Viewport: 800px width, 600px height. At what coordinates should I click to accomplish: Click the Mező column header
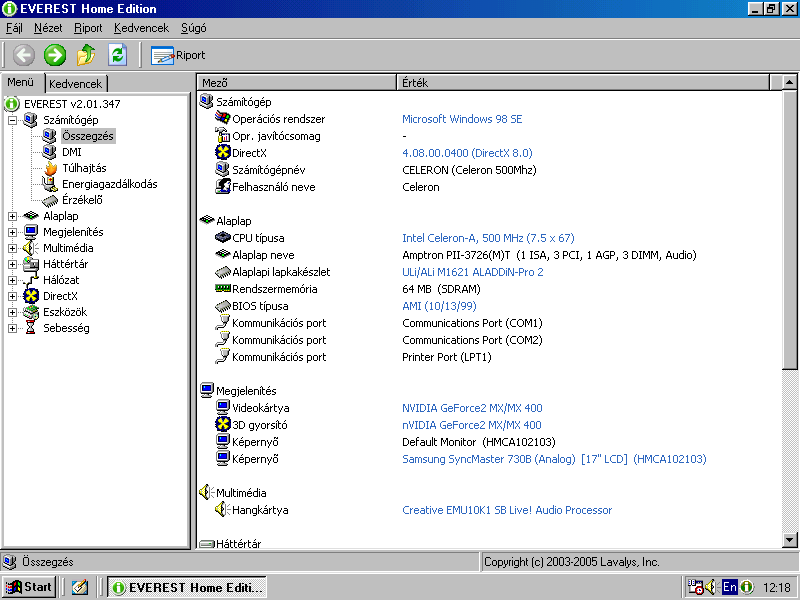[297, 83]
